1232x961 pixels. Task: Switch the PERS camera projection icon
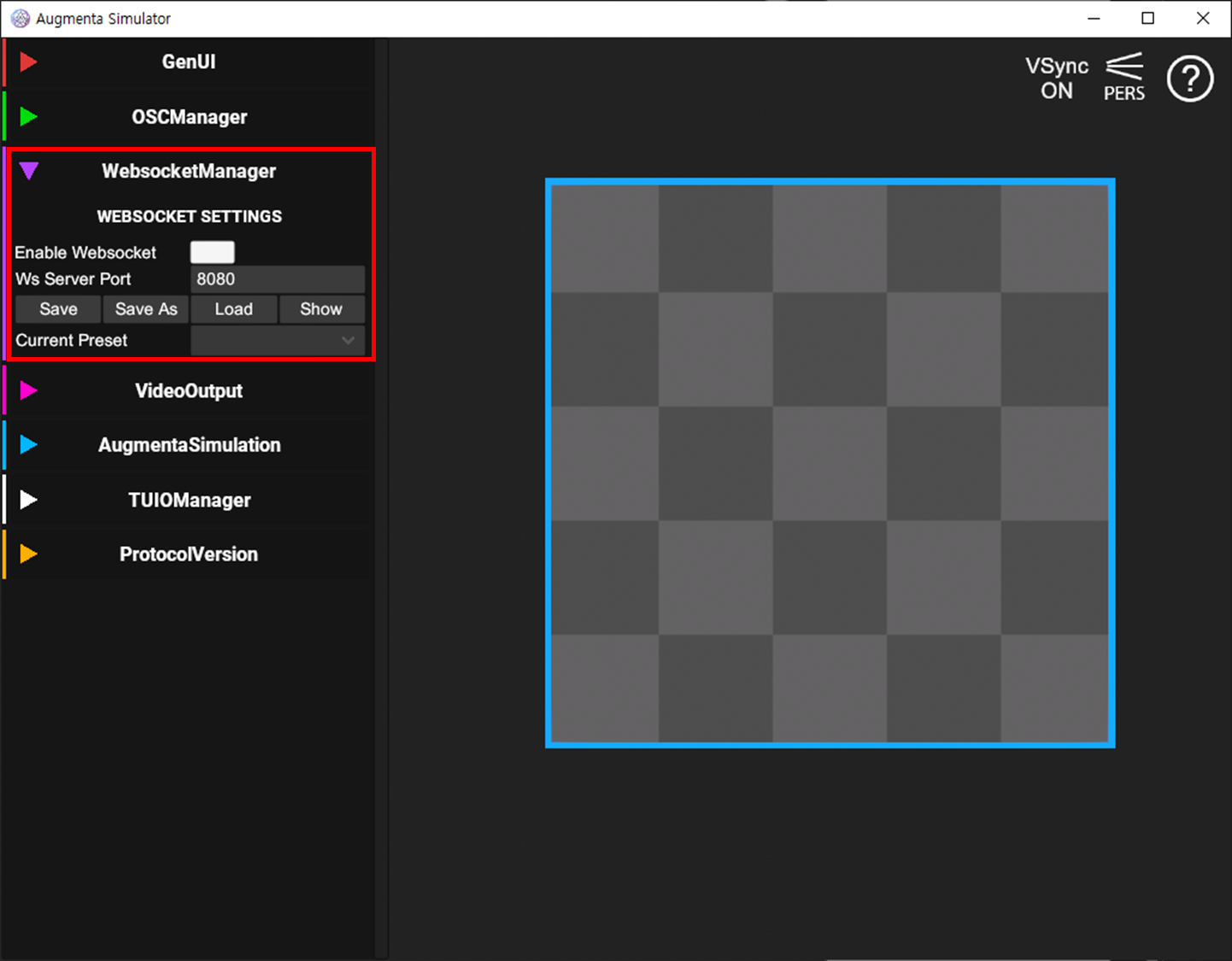tap(1124, 78)
